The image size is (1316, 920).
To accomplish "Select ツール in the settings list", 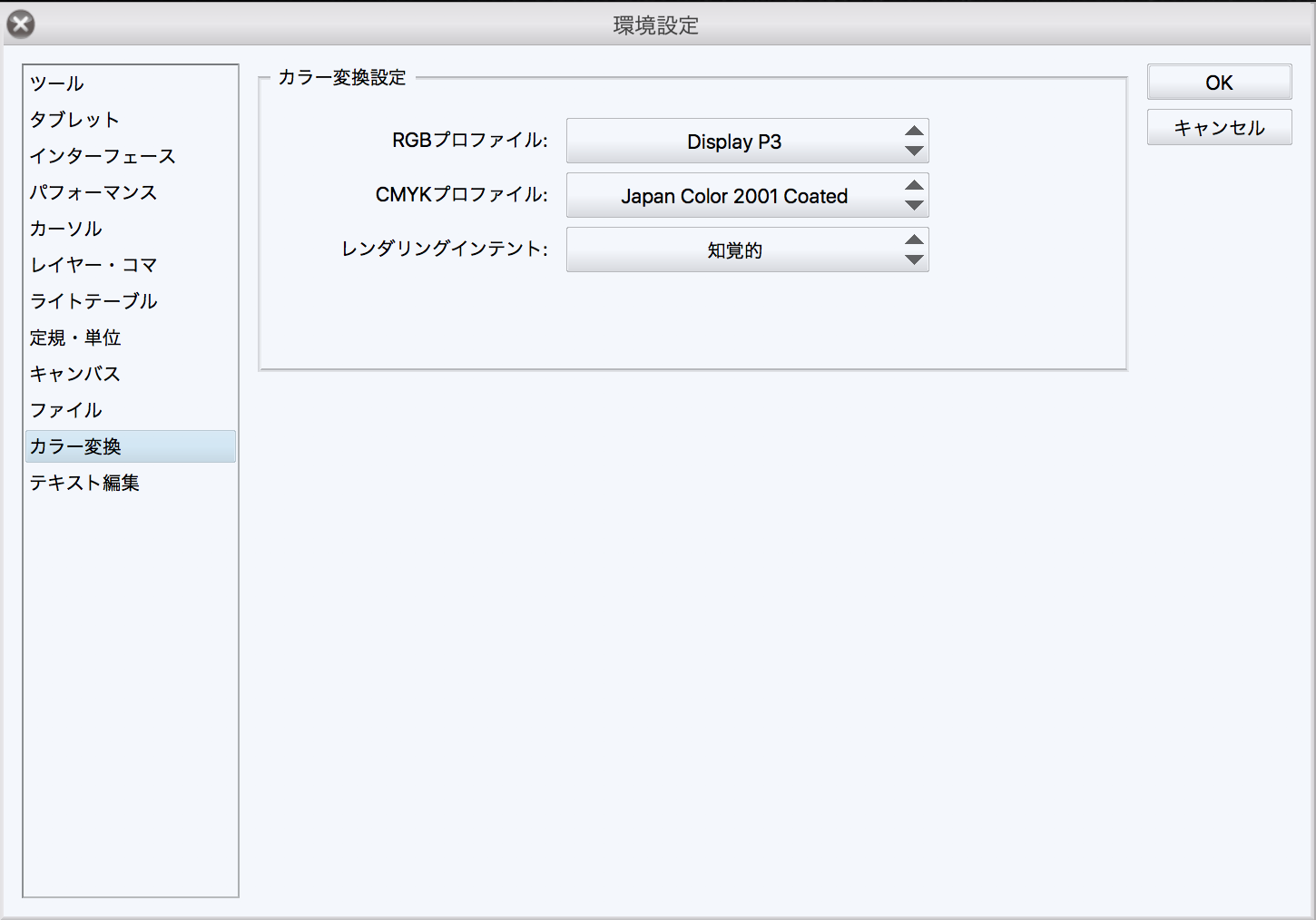I will 131,83.
